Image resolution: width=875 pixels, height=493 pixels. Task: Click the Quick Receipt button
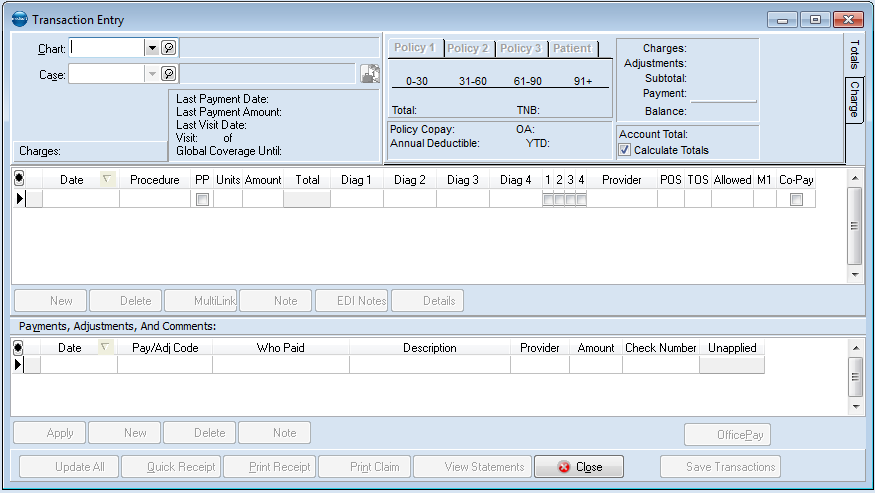(171, 467)
